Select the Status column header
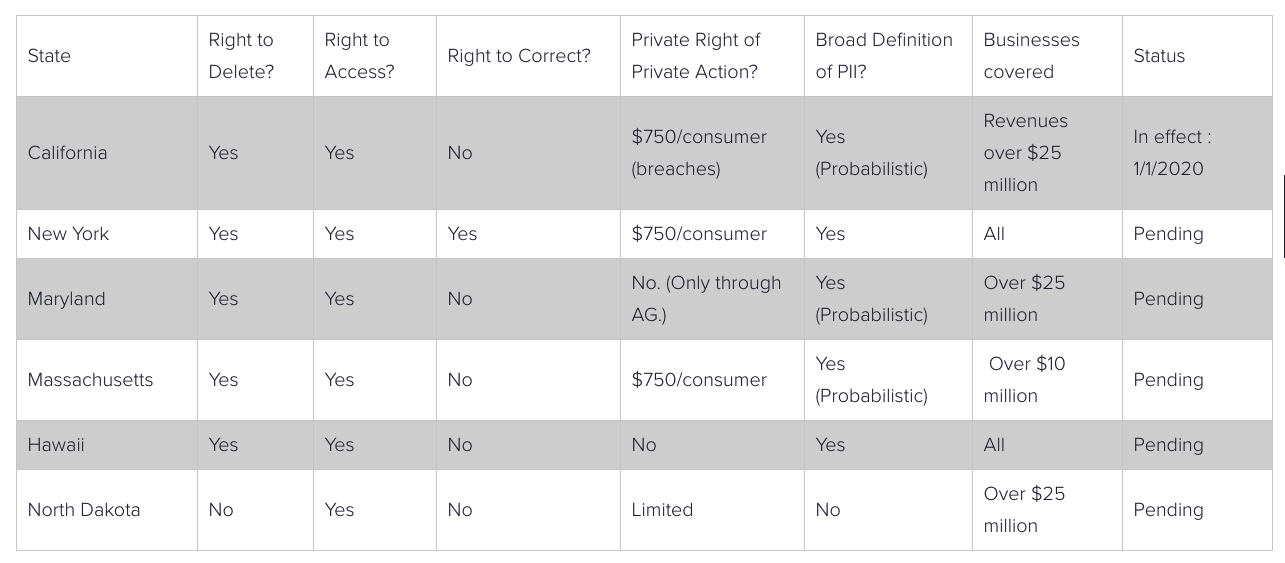 [1197, 56]
